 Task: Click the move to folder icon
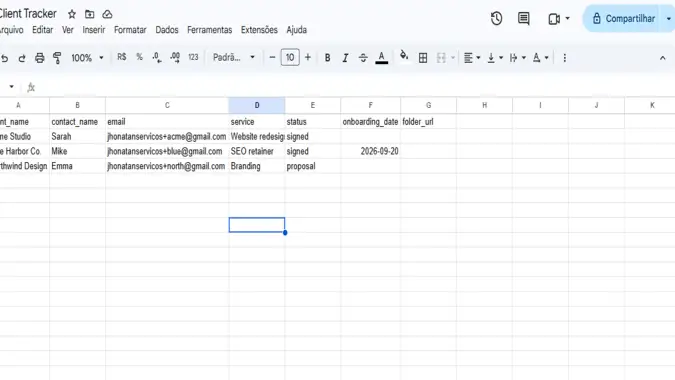point(90,14)
